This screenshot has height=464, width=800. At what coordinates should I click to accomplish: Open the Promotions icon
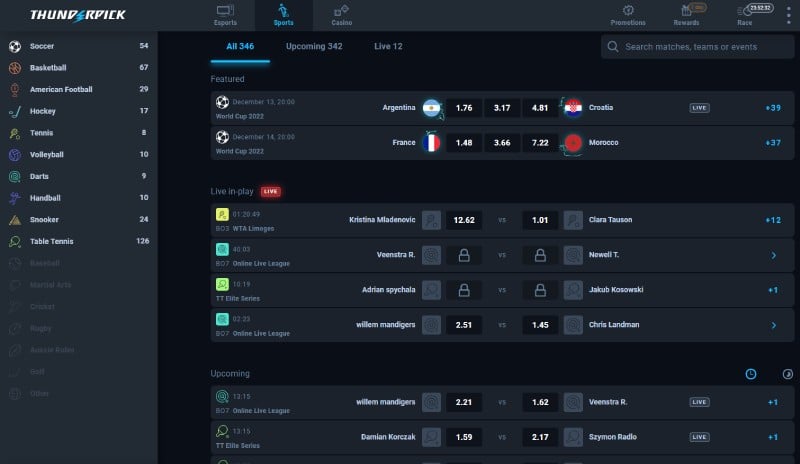pos(628,15)
